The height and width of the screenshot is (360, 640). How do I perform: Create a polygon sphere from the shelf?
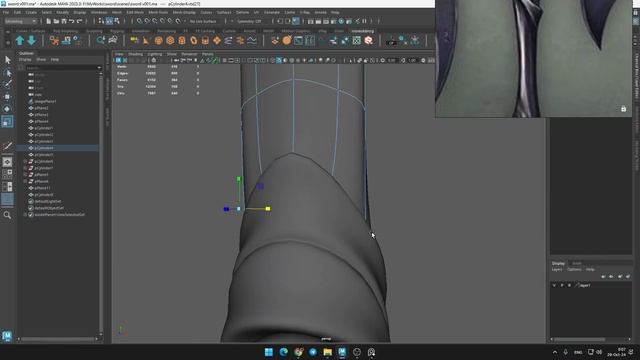click(x=158, y=40)
